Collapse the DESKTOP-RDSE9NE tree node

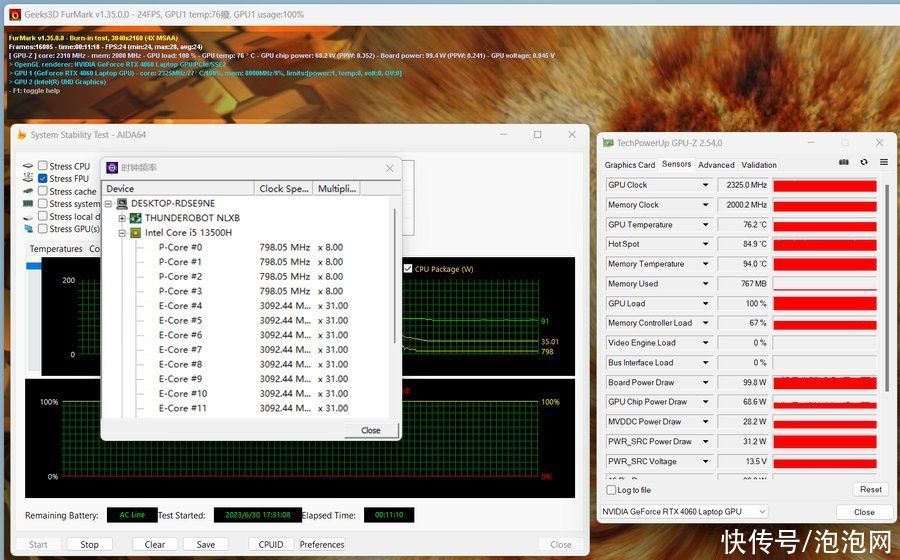[108, 204]
